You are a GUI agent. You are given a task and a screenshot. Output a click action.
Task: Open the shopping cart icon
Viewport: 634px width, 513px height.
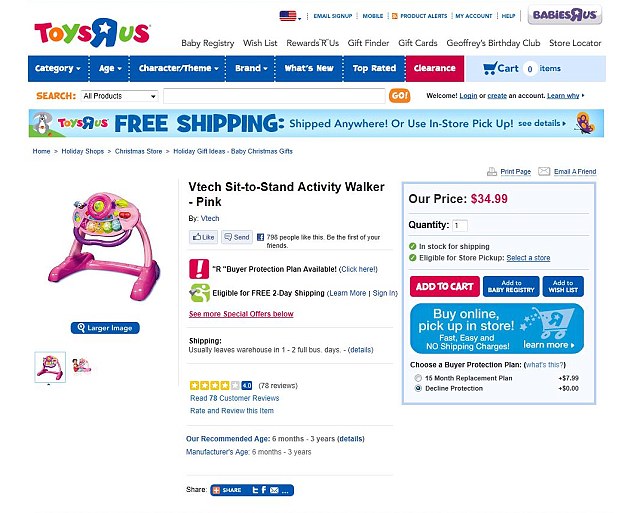(489, 68)
